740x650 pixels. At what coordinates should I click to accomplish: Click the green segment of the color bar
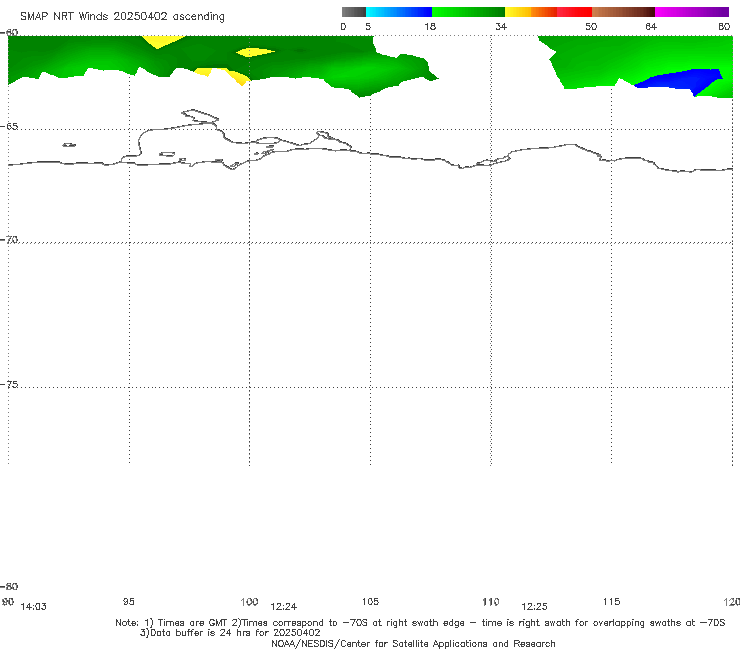[468, 12]
